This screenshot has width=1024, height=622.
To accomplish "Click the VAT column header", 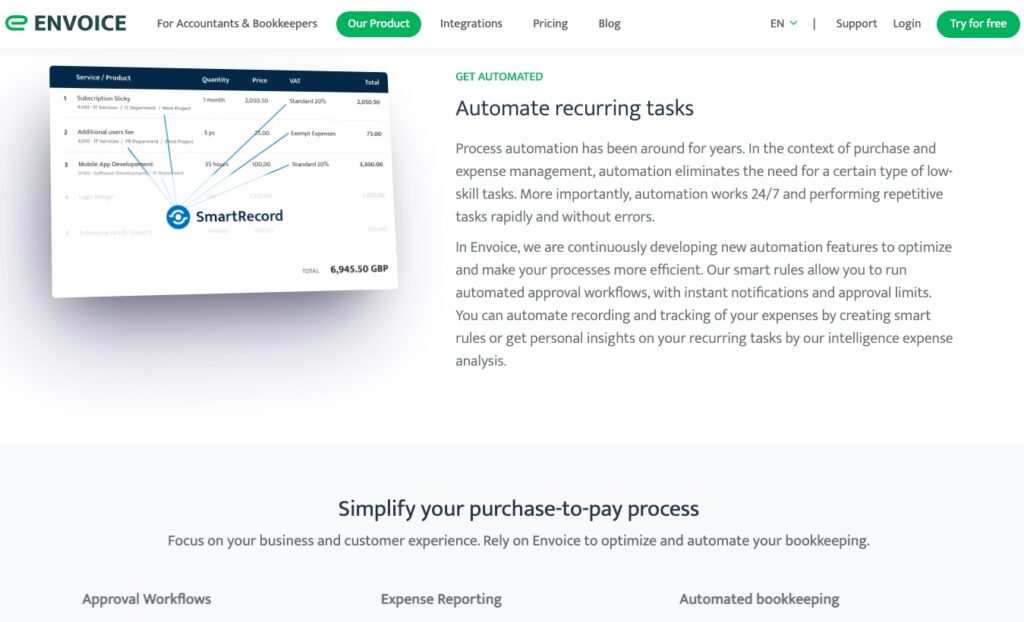I will coord(295,81).
